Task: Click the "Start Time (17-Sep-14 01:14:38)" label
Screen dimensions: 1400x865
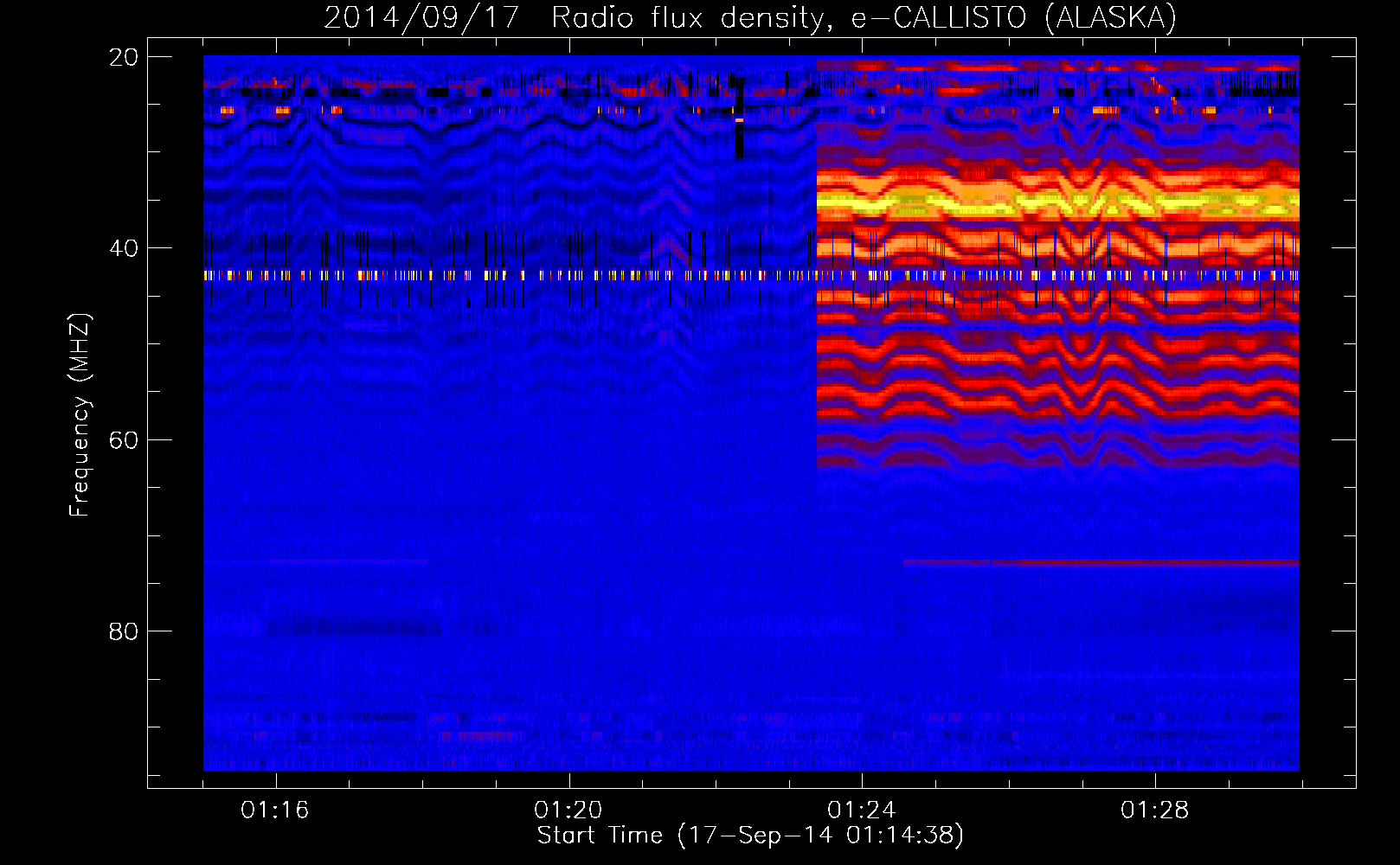Action: (x=750, y=836)
